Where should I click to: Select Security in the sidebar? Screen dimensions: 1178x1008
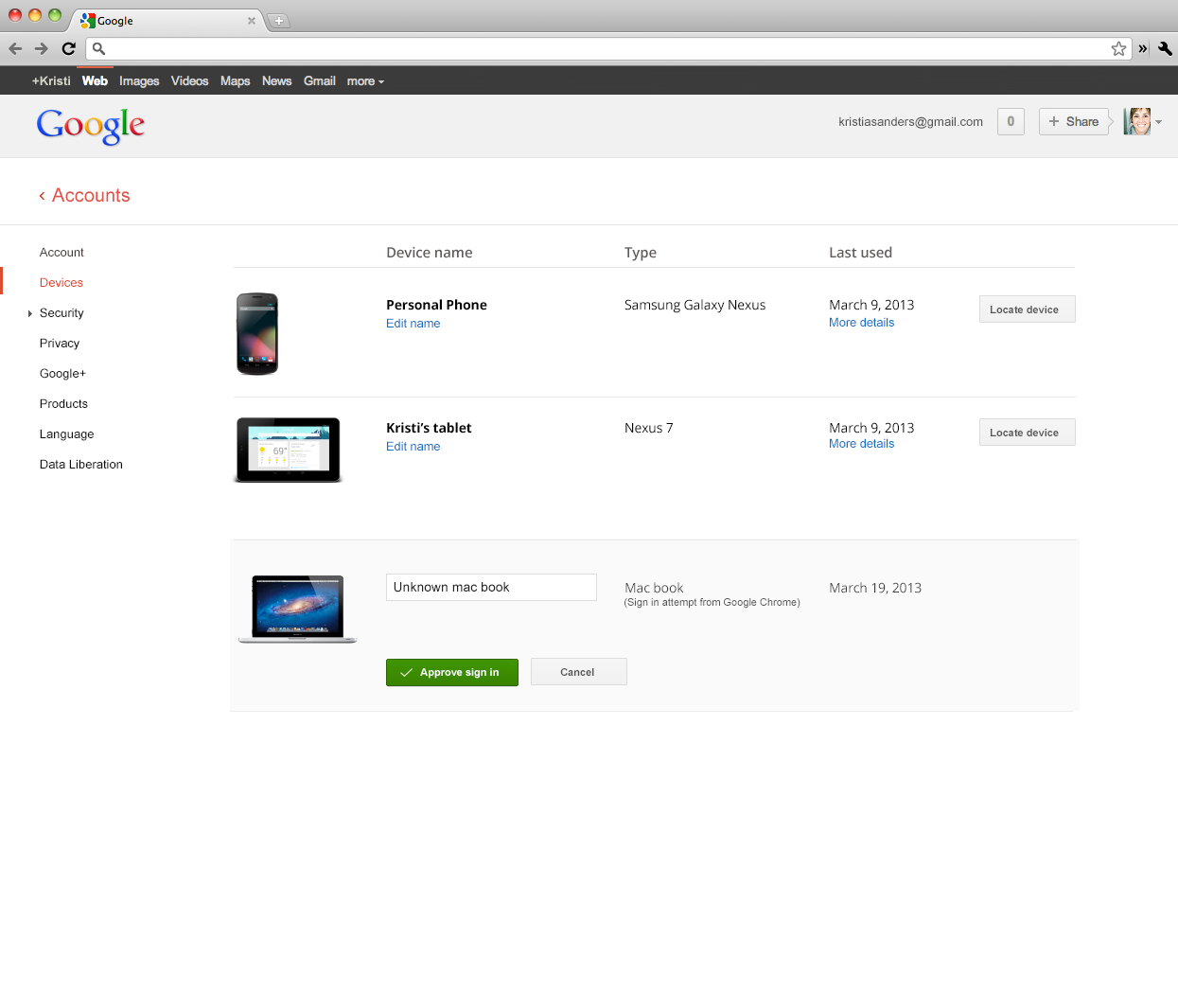click(62, 312)
